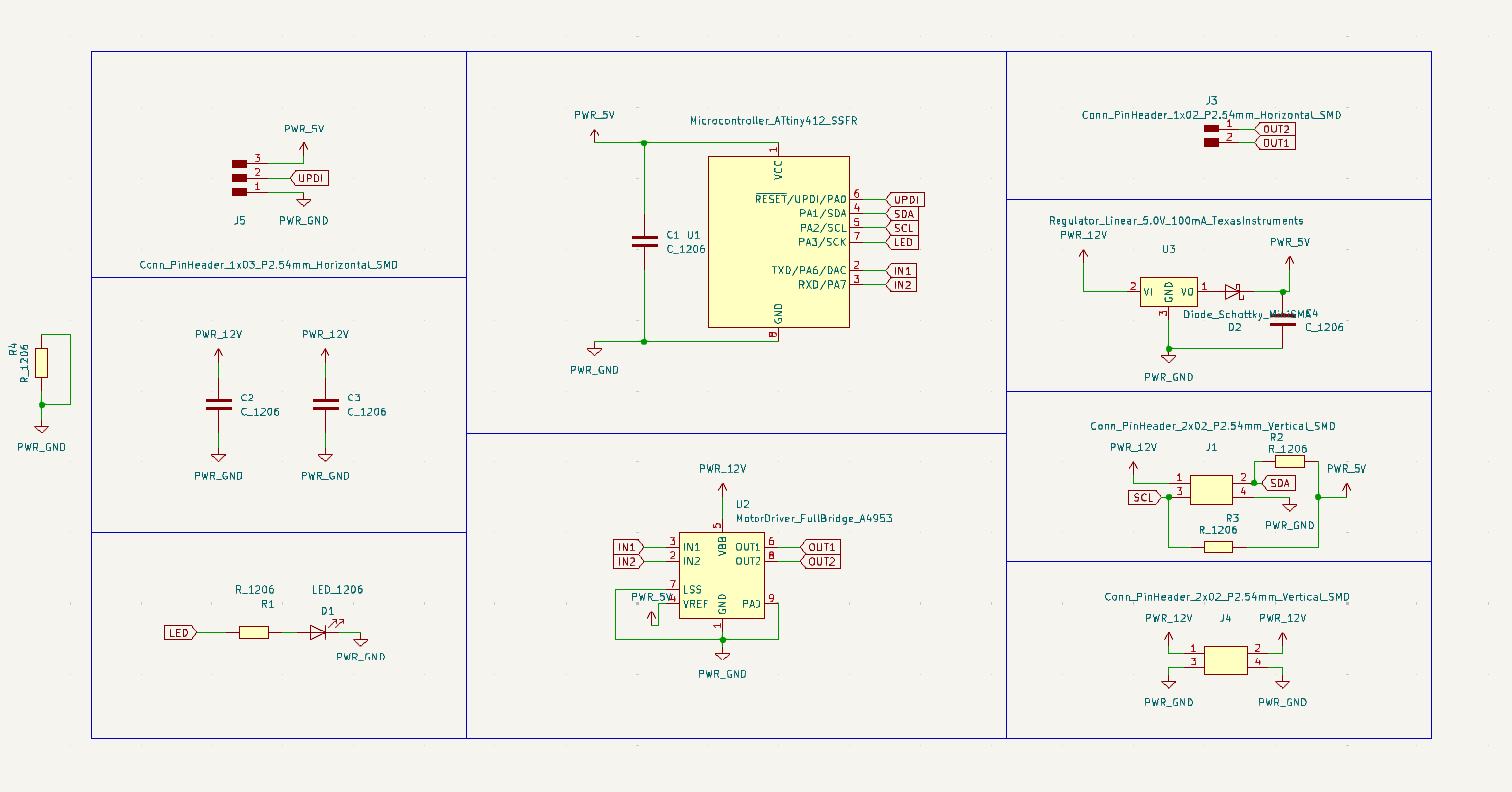Select the OUT2 label on J3 connector
Screen dimensions: 1512x792
1274,130
